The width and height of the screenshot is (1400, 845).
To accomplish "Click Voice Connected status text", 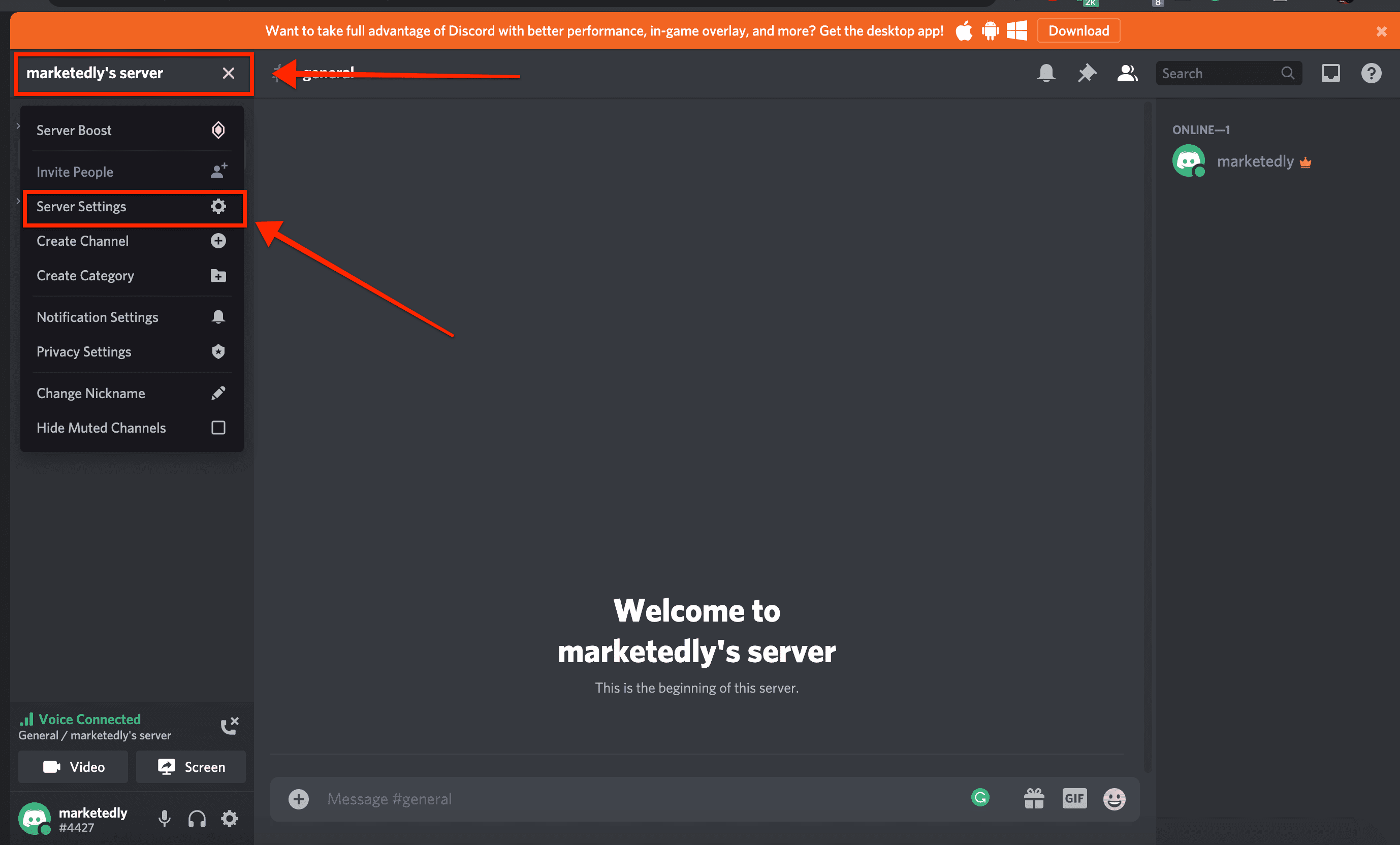I will coord(89,719).
